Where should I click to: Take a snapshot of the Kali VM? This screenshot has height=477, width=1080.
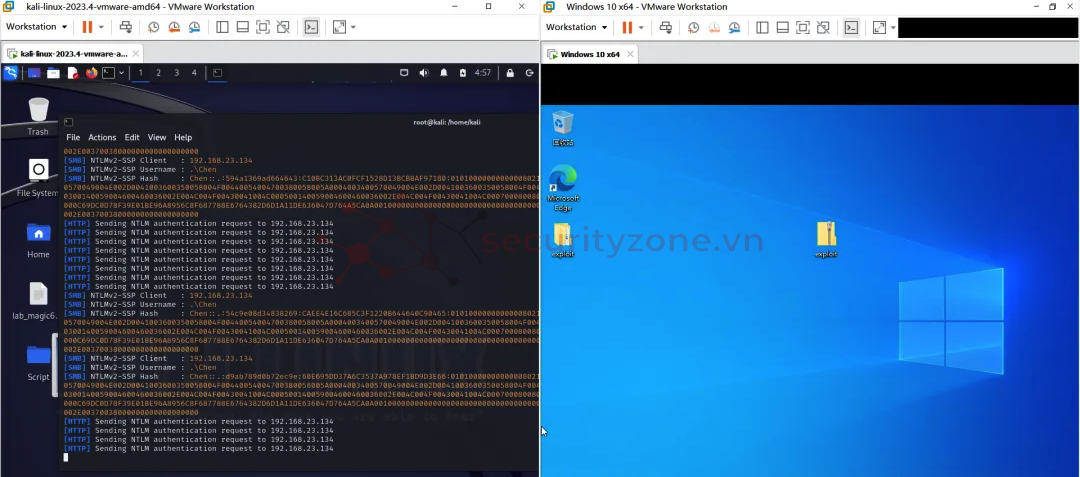[153, 28]
